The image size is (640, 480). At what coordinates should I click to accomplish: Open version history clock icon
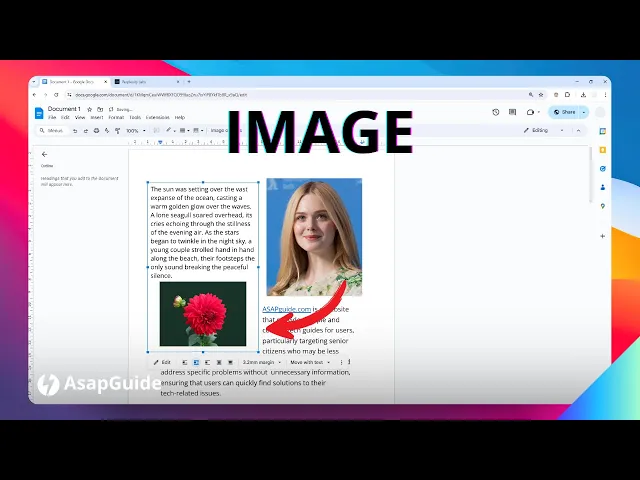coord(496,112)
